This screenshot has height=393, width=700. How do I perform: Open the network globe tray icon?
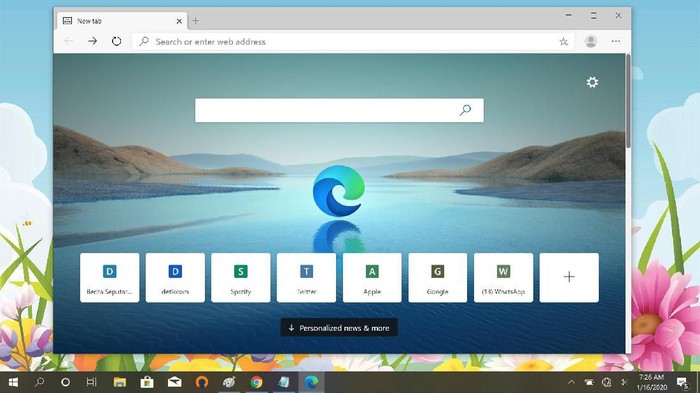click(606, 382)
